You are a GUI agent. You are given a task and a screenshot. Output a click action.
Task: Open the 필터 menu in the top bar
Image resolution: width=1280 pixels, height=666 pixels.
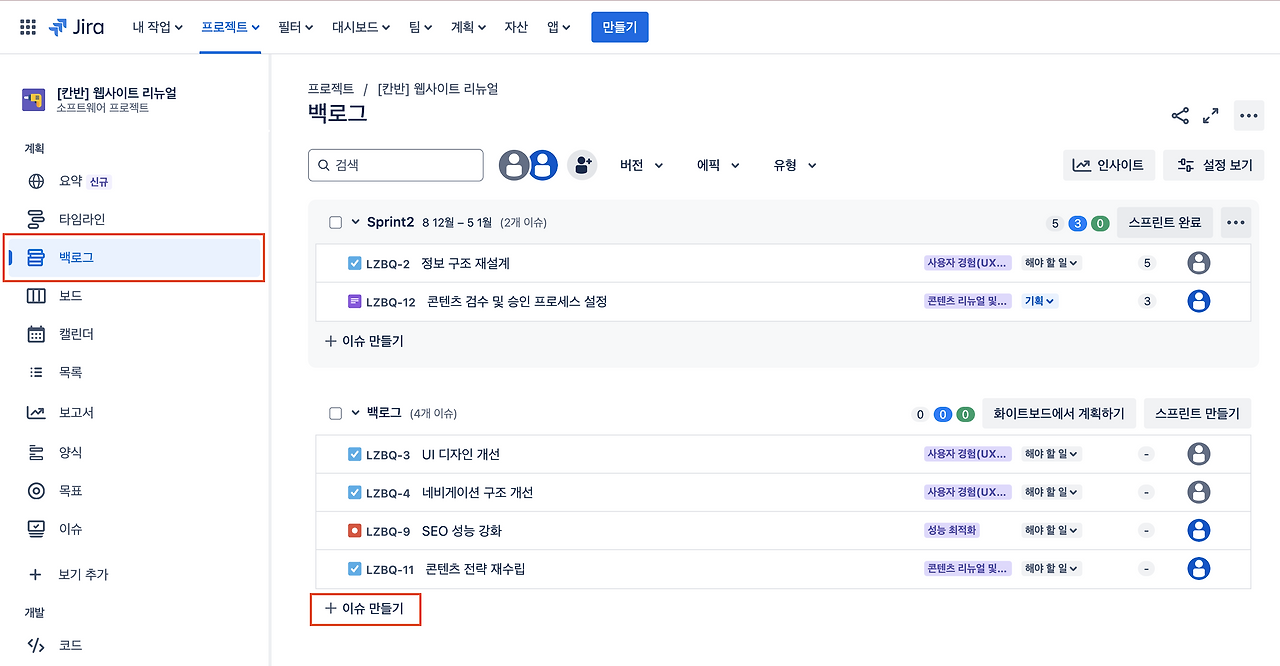tap(294, 27)
